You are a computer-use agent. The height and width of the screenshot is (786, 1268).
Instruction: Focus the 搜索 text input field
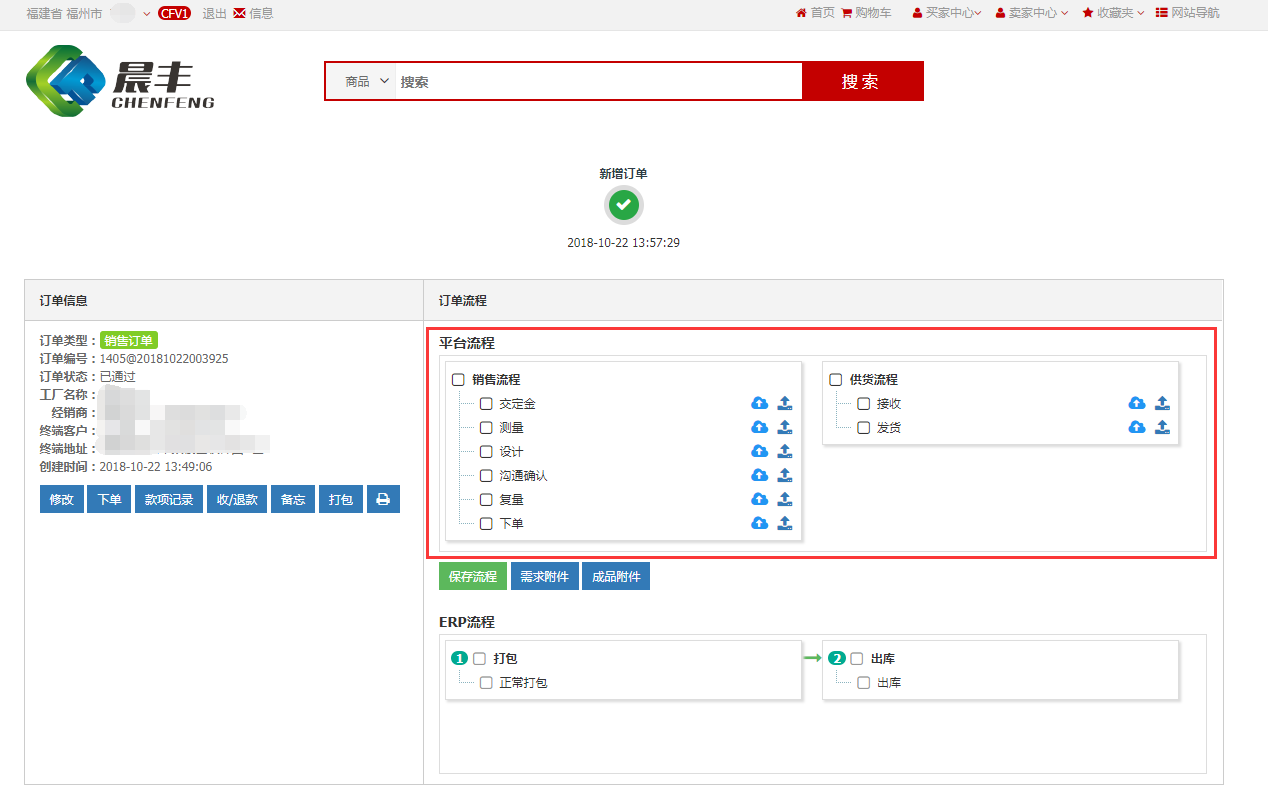click(598, 82)
